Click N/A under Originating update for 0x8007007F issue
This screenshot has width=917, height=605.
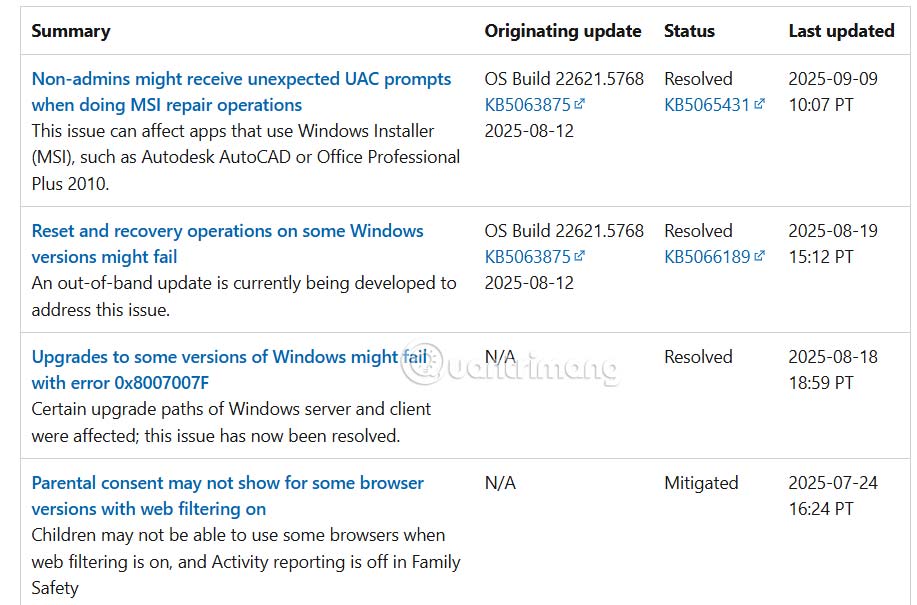pos(497,356)
